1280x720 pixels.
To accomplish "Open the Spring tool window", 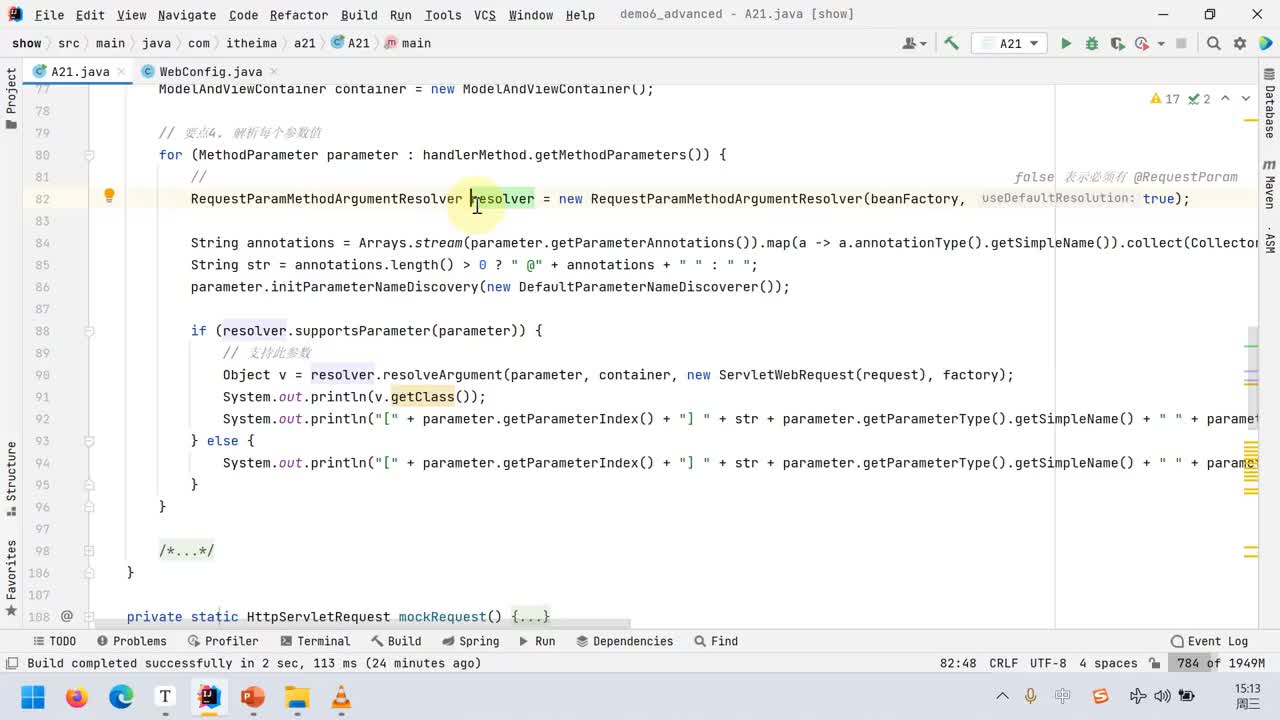I will coord(470,641).
